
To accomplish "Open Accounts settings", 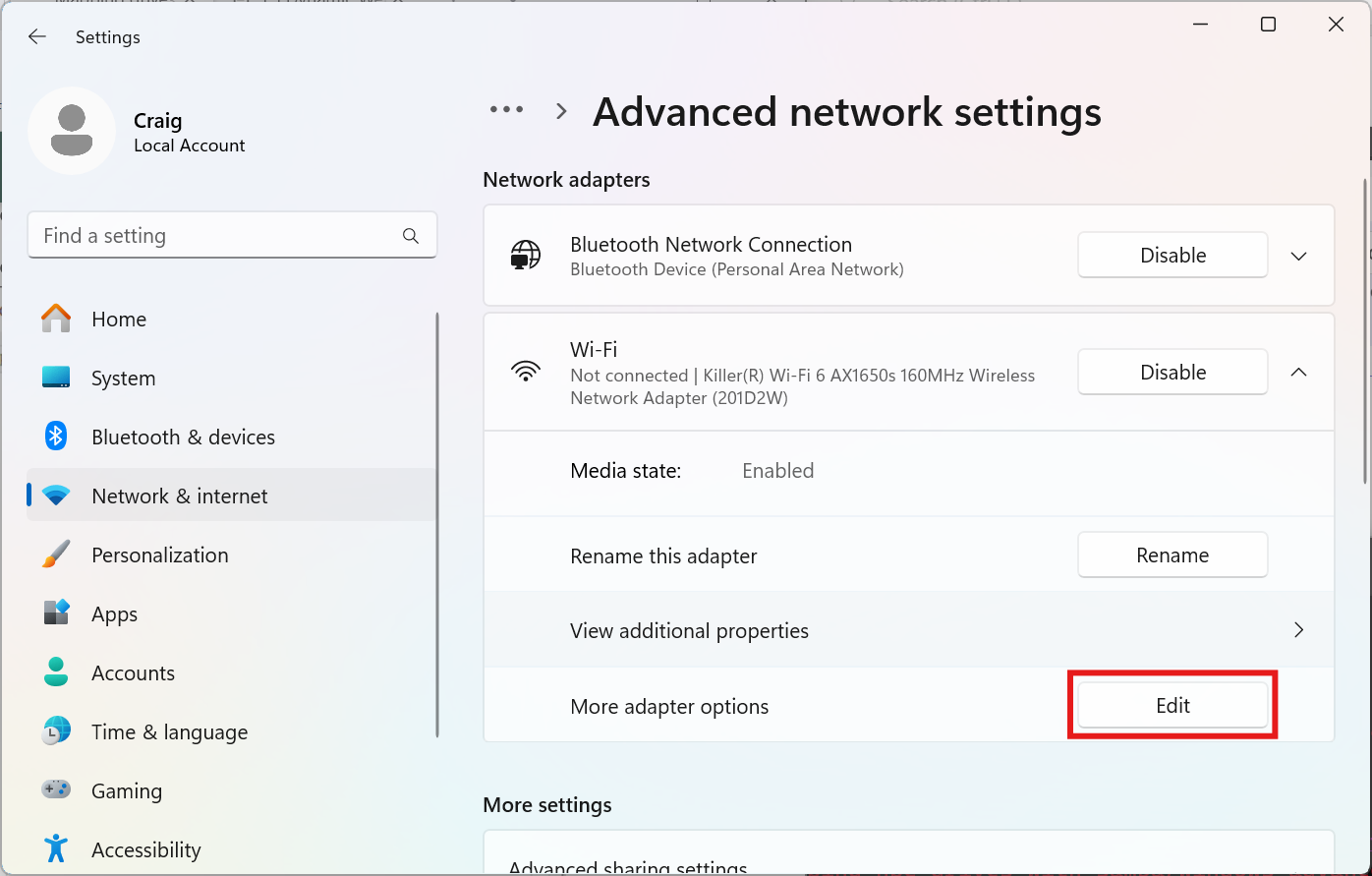I will tap(233, 673).
